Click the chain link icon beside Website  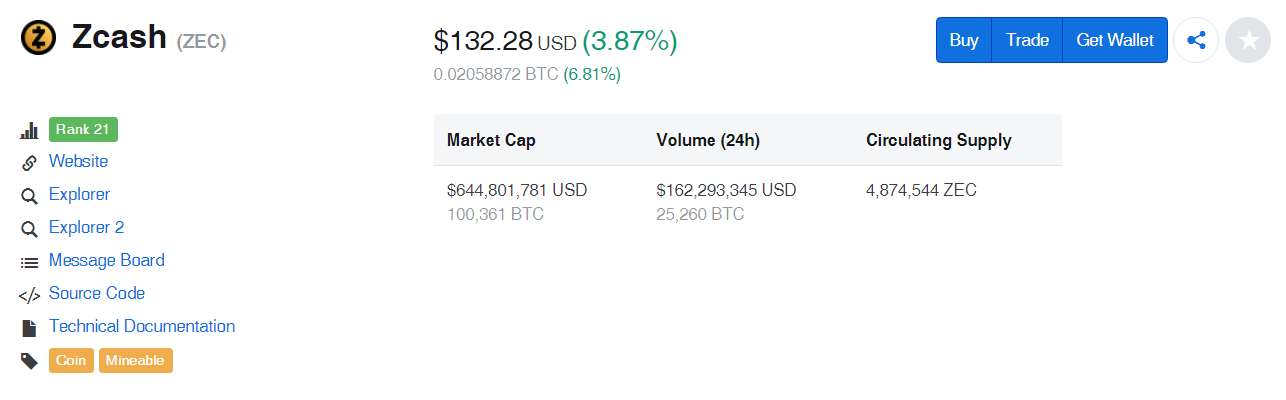tap(29, 163)
